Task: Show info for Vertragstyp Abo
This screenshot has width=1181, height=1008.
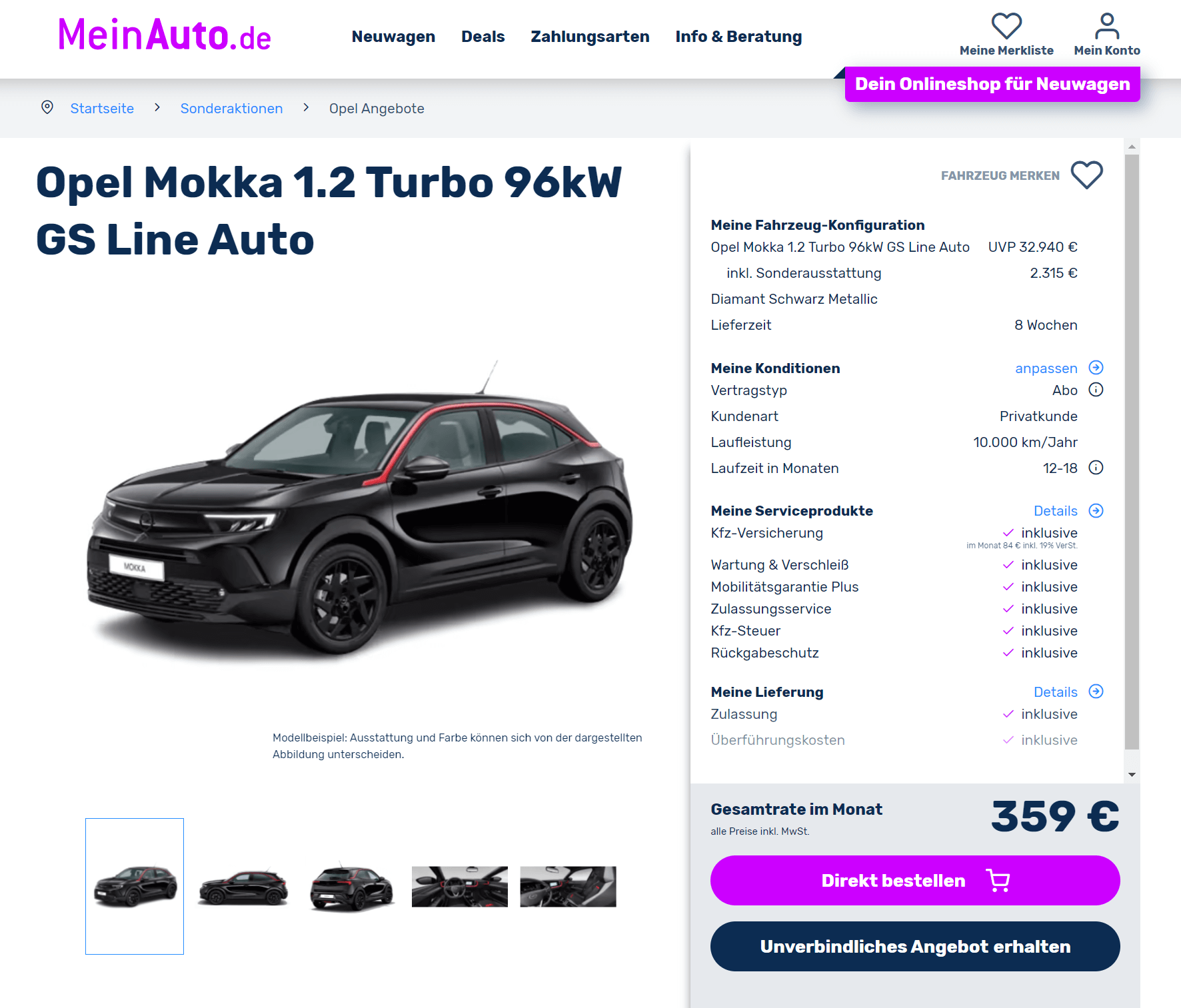Action: (1096, 390)
